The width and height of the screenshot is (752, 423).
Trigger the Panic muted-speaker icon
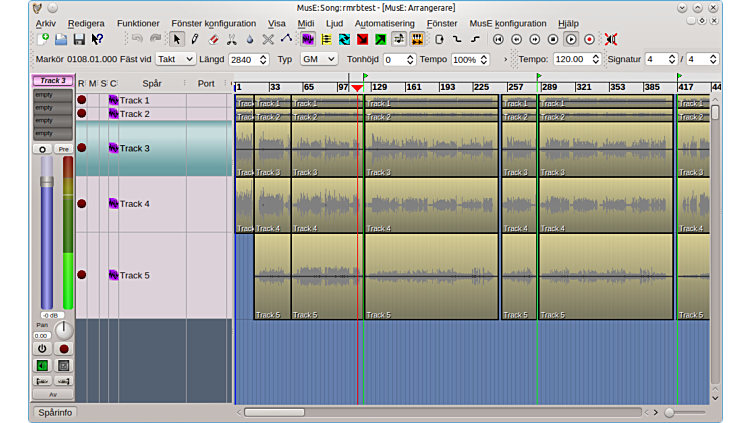[x=610, y=39]
